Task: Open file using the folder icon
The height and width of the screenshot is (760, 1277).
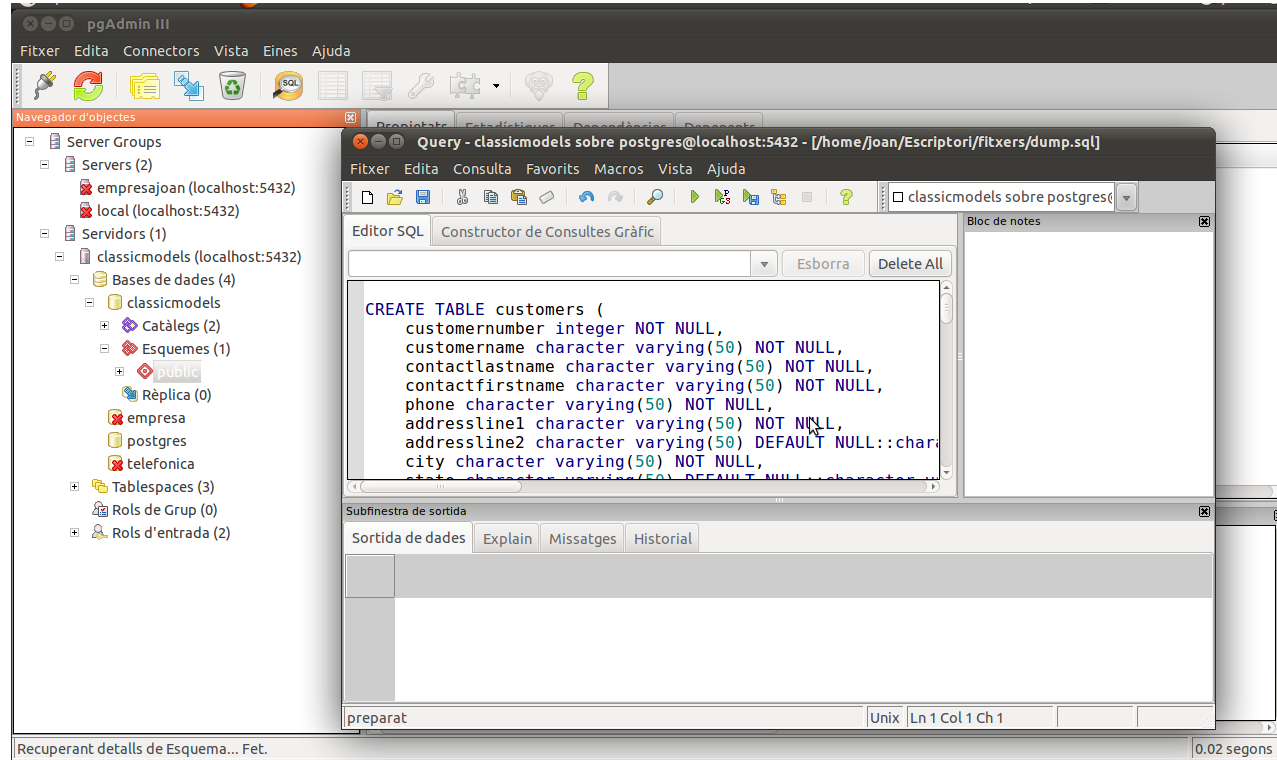Action: tap(395, 197)
